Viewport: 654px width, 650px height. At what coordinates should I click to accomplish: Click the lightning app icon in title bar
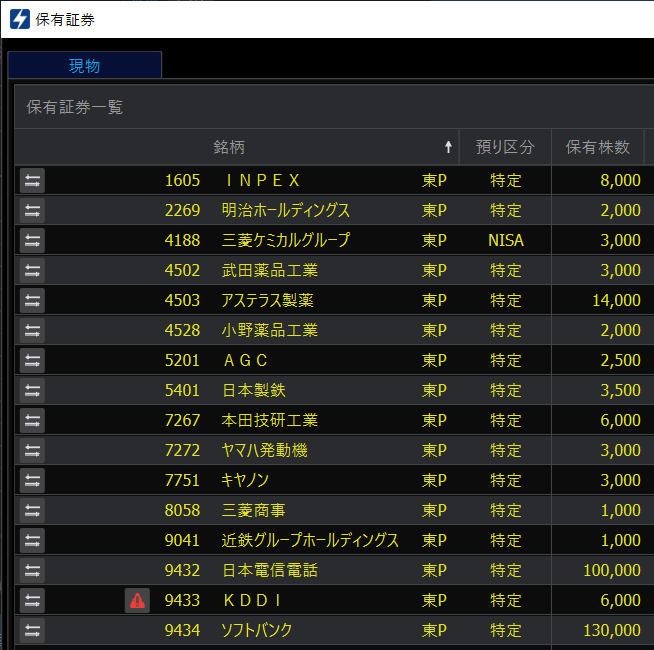pyautogui.click(x=20, y=19)
